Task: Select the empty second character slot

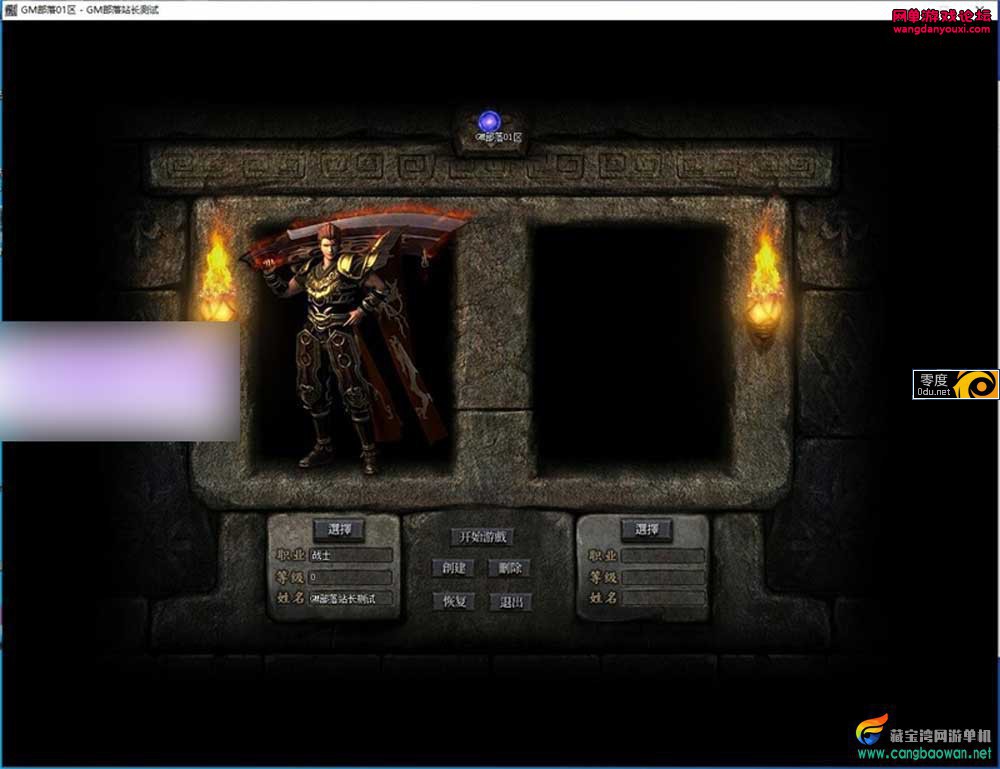Action: click(x=629, y=348)
